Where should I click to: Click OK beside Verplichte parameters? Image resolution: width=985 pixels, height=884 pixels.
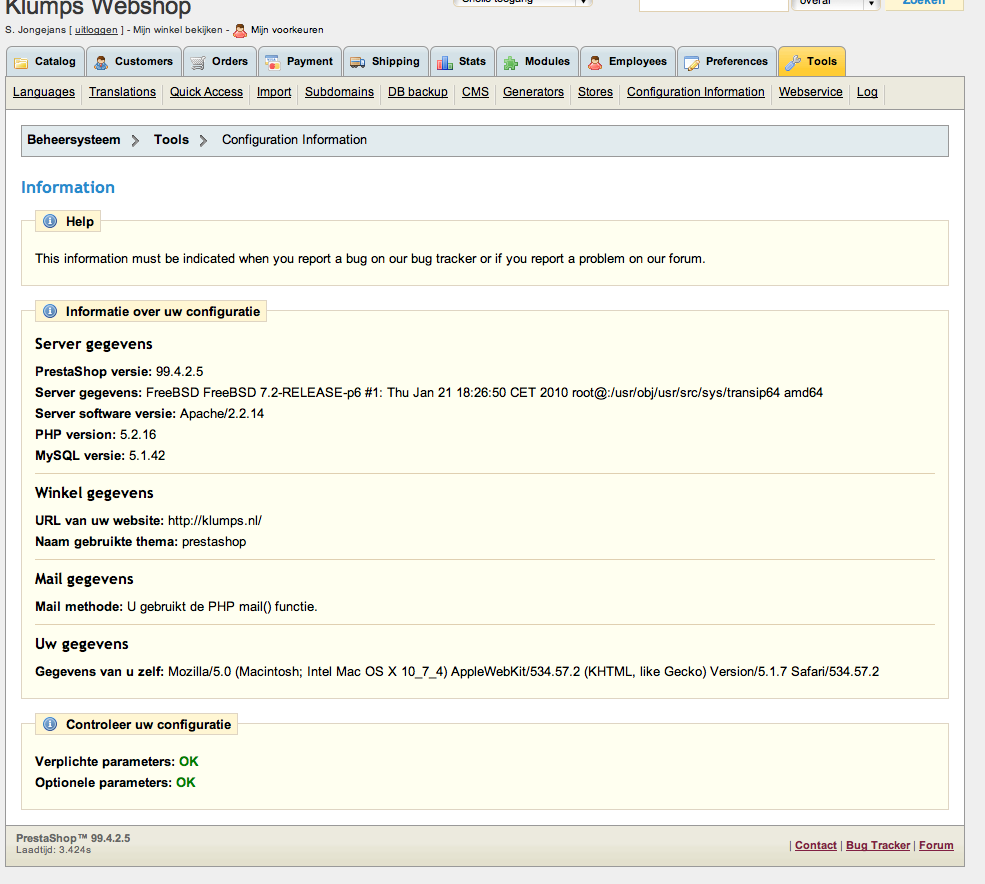[x=188, y=761]
